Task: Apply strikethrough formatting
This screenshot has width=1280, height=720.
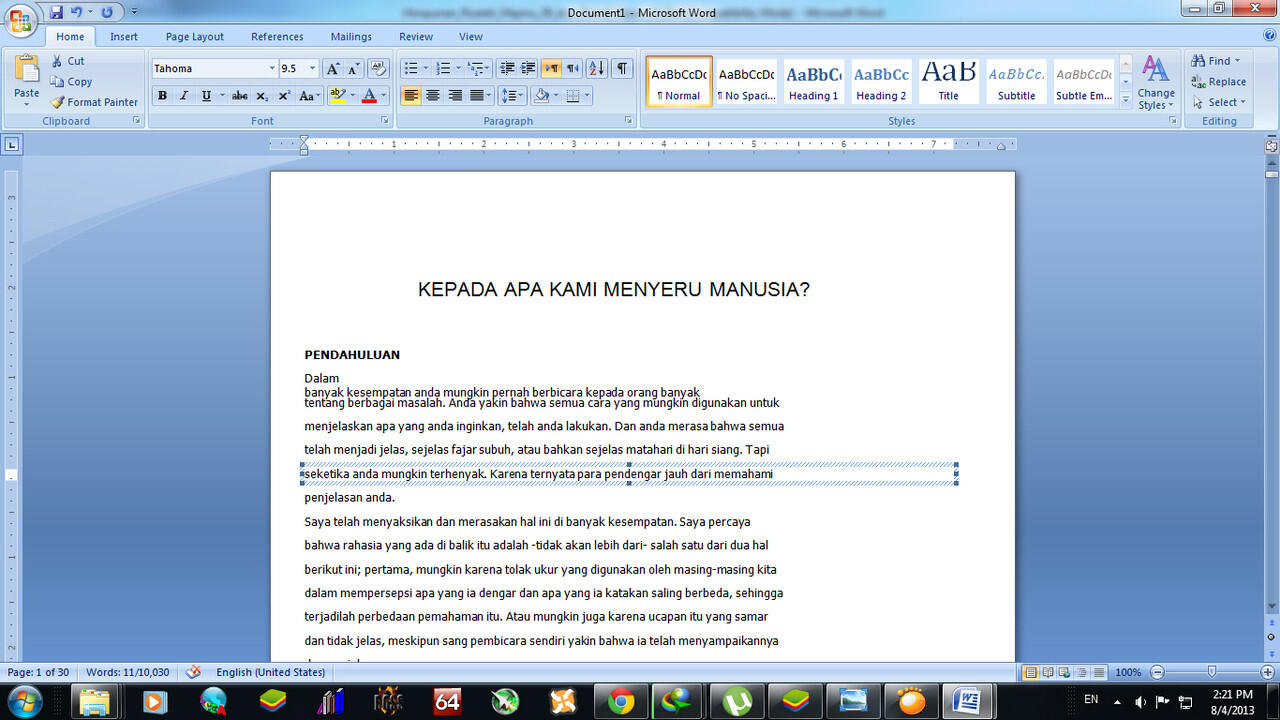Action: (x=239, y=96)
